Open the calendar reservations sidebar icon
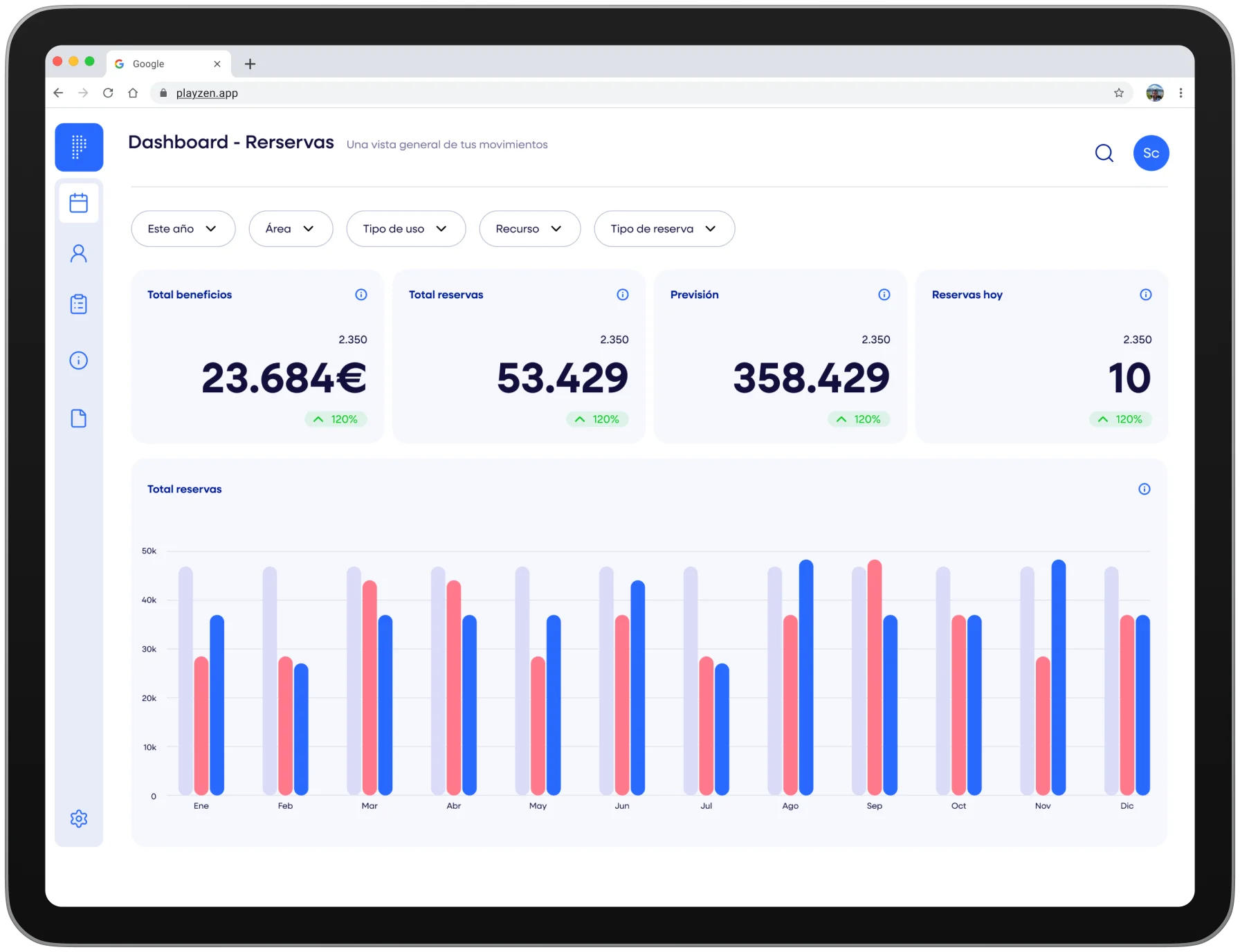1240x952 pixels. pos(79,203)
